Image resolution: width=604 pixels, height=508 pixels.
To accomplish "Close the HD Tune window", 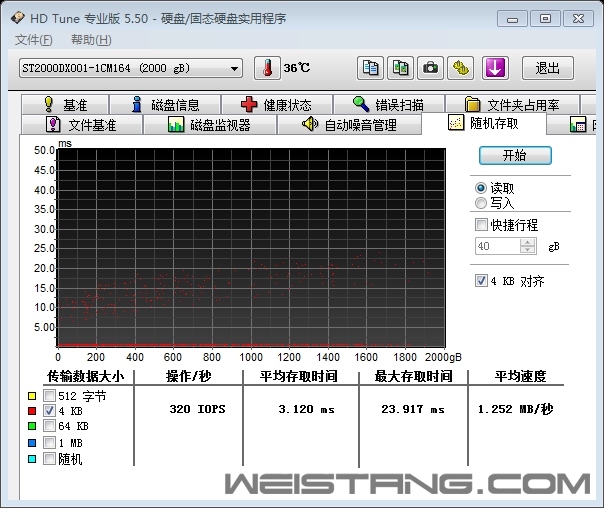I will click(578, 18).
